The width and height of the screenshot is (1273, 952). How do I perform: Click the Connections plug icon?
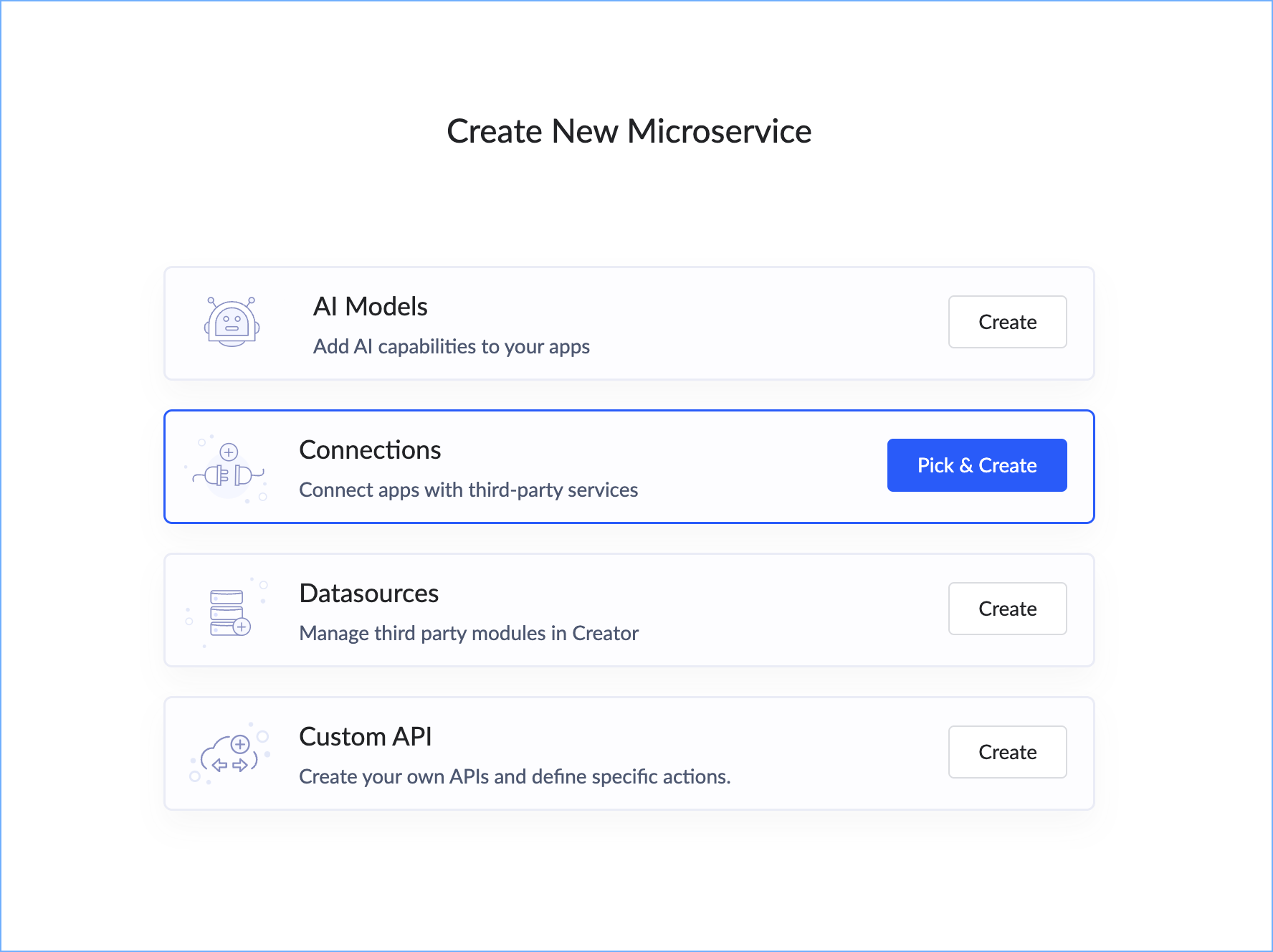click(229, 471)
